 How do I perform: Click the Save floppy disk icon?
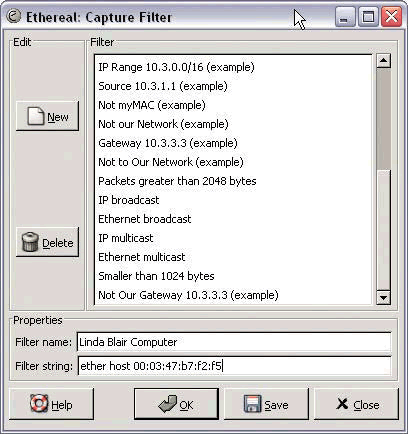click(252, 404)
